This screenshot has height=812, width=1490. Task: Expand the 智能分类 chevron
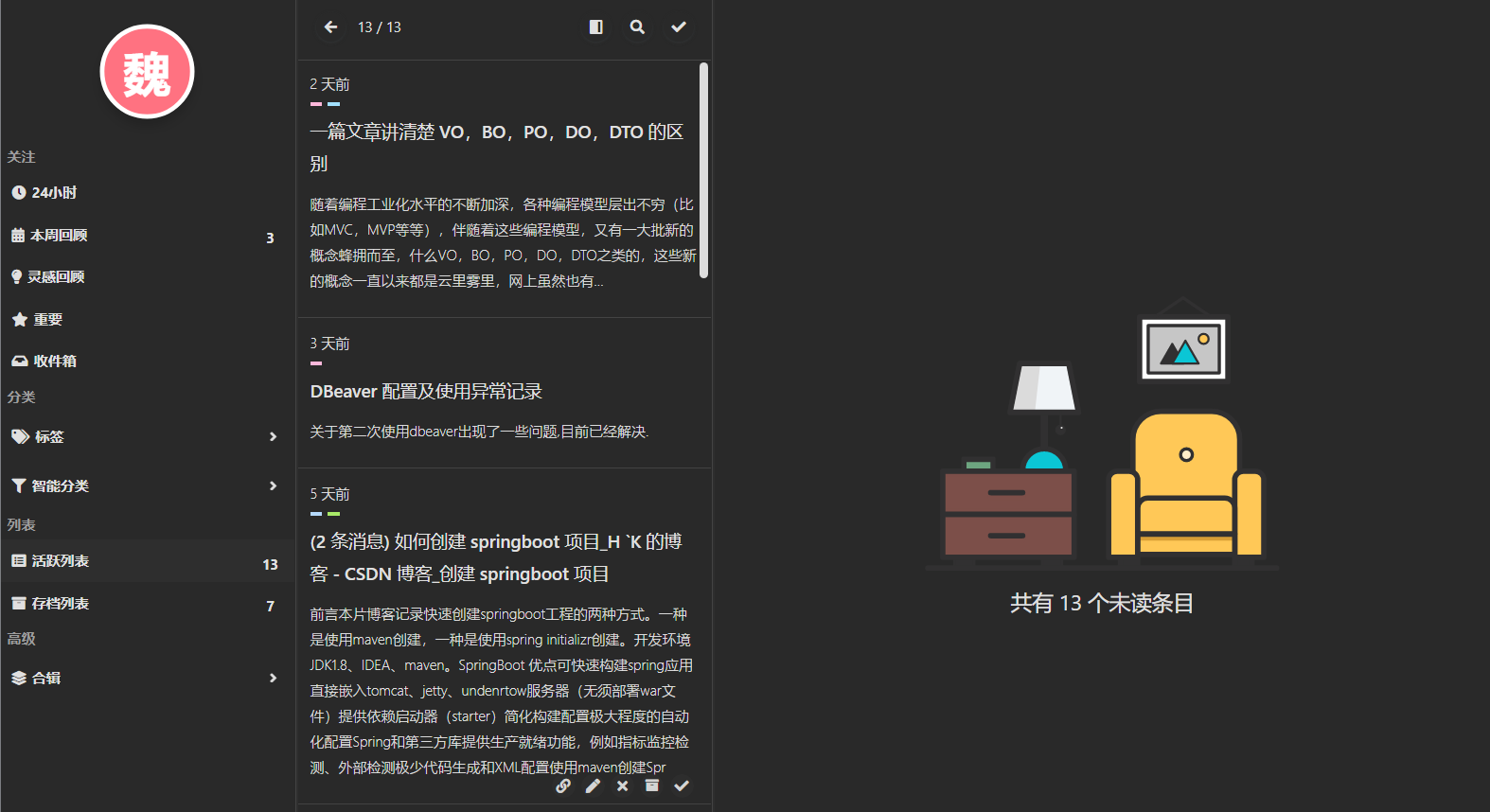(273, 486)
